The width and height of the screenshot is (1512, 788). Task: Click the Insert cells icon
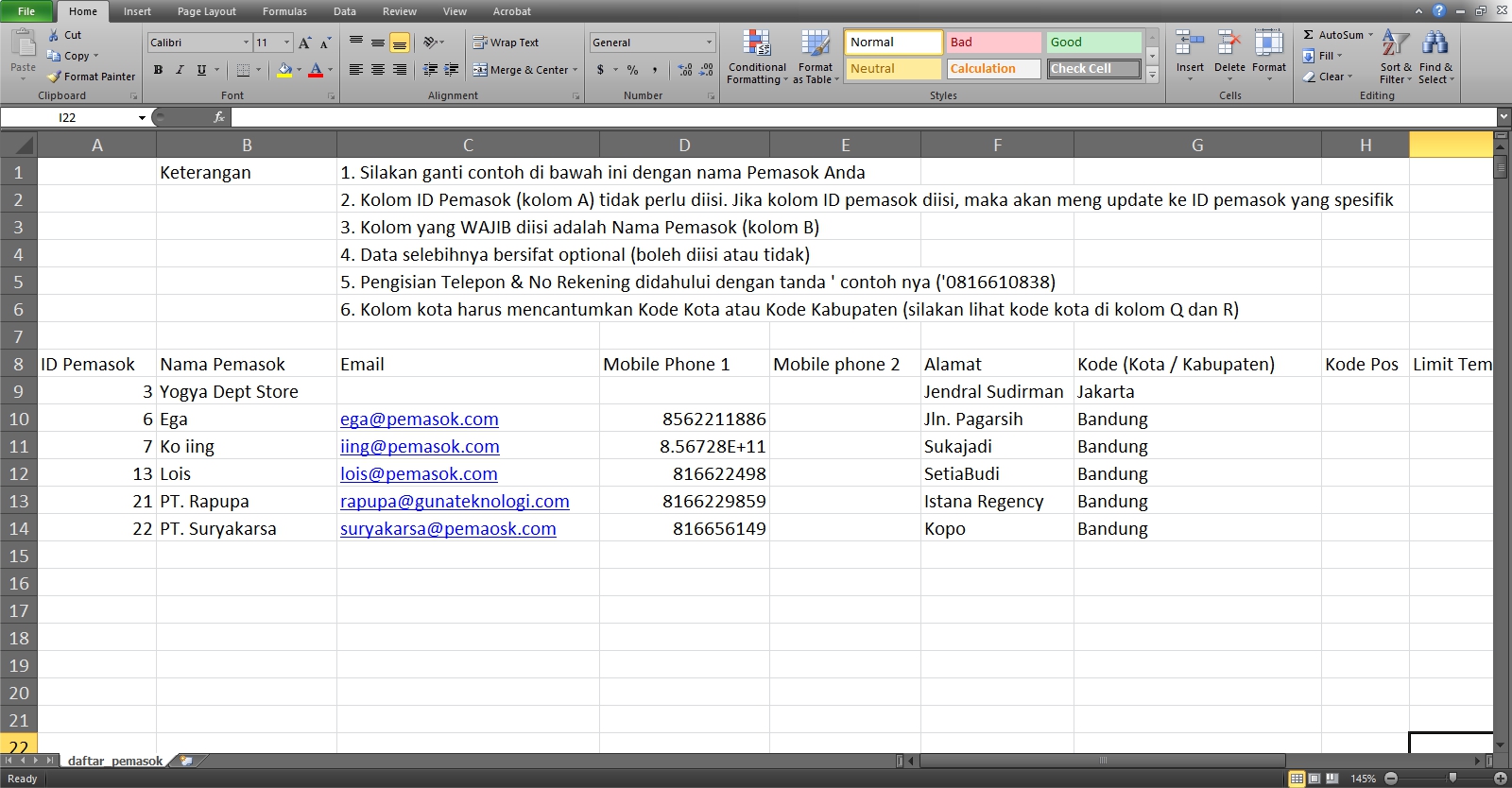pyautogui.click(x=1189, y=43)
